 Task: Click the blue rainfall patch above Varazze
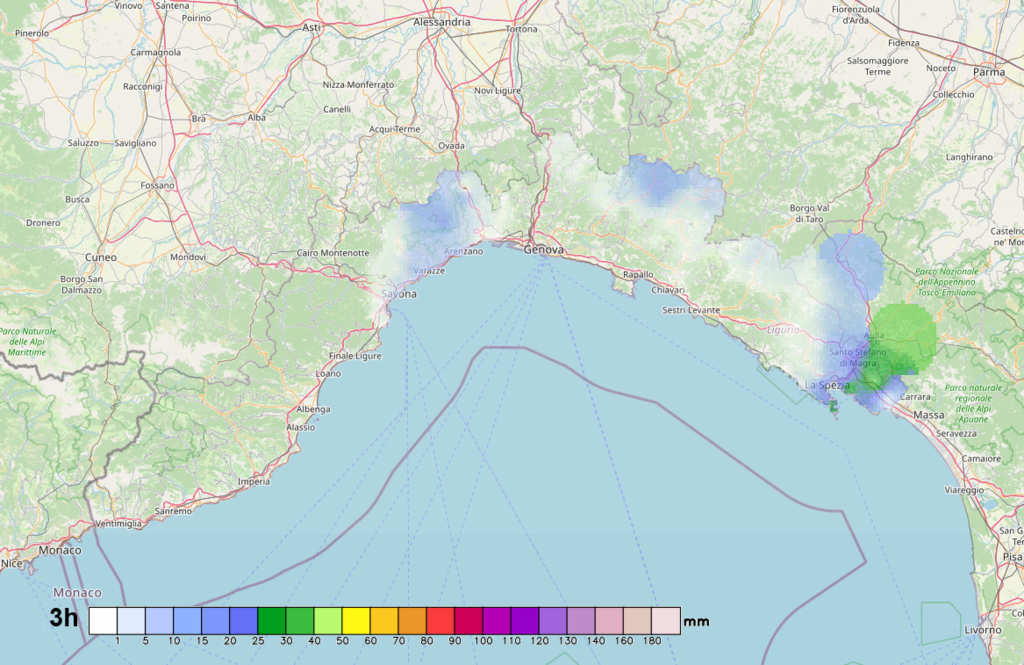pyautogui.click(x=435, y=215)
